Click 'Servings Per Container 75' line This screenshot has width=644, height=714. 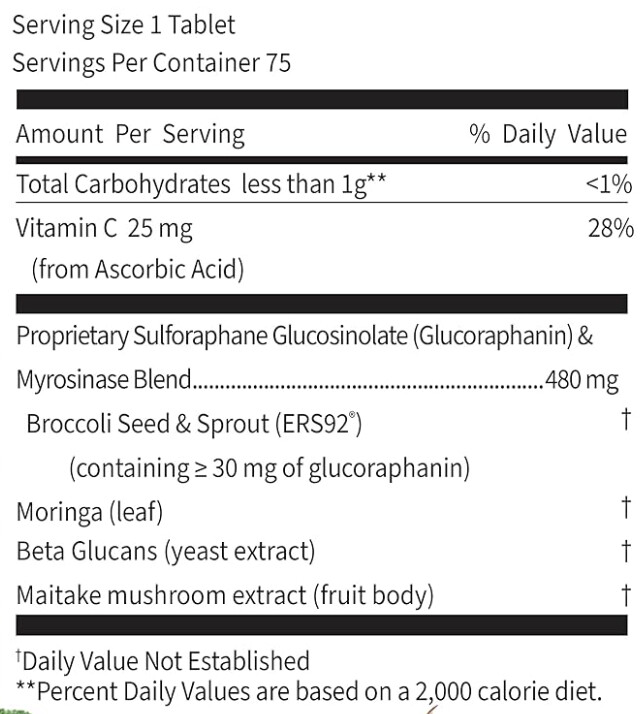click(151, 63)
